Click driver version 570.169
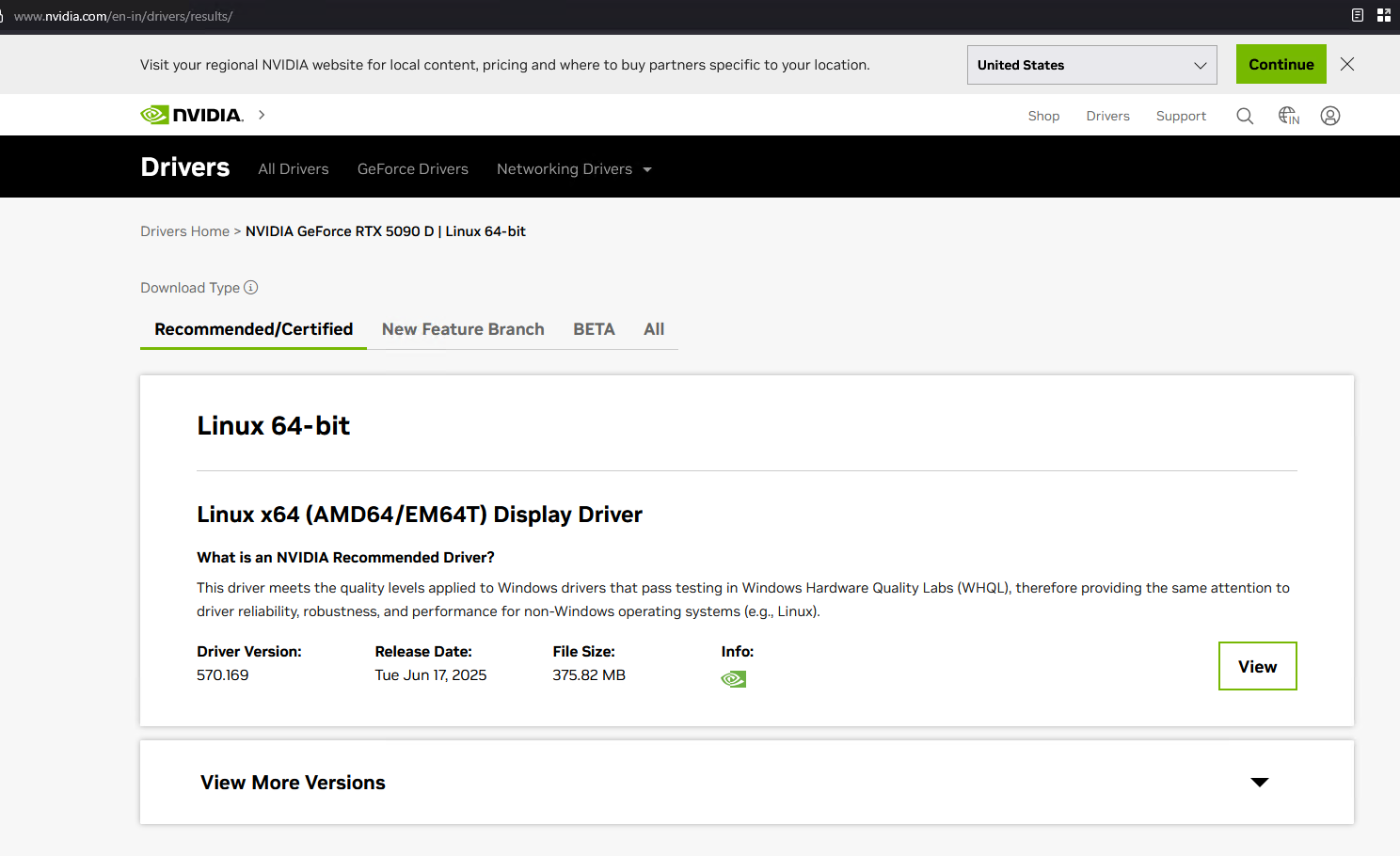Image resolution: width=1400 pixels, height=856 pixels. [x=223, y=675]
